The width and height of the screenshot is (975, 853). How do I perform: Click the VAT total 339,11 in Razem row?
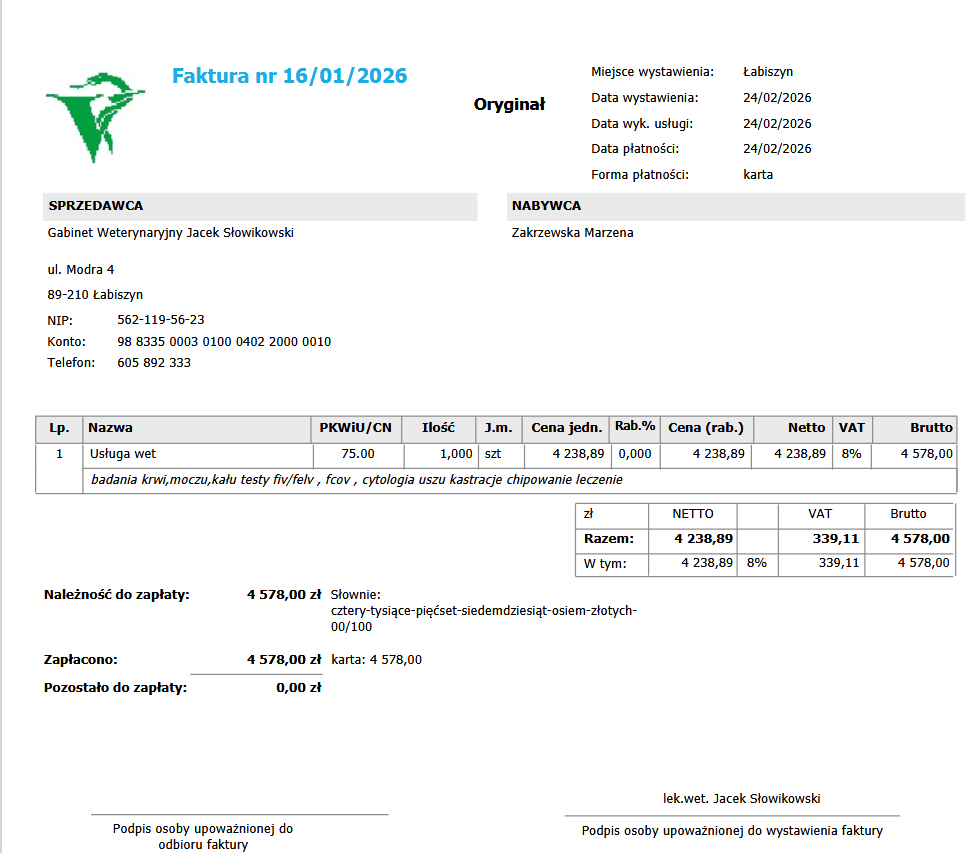836,538
